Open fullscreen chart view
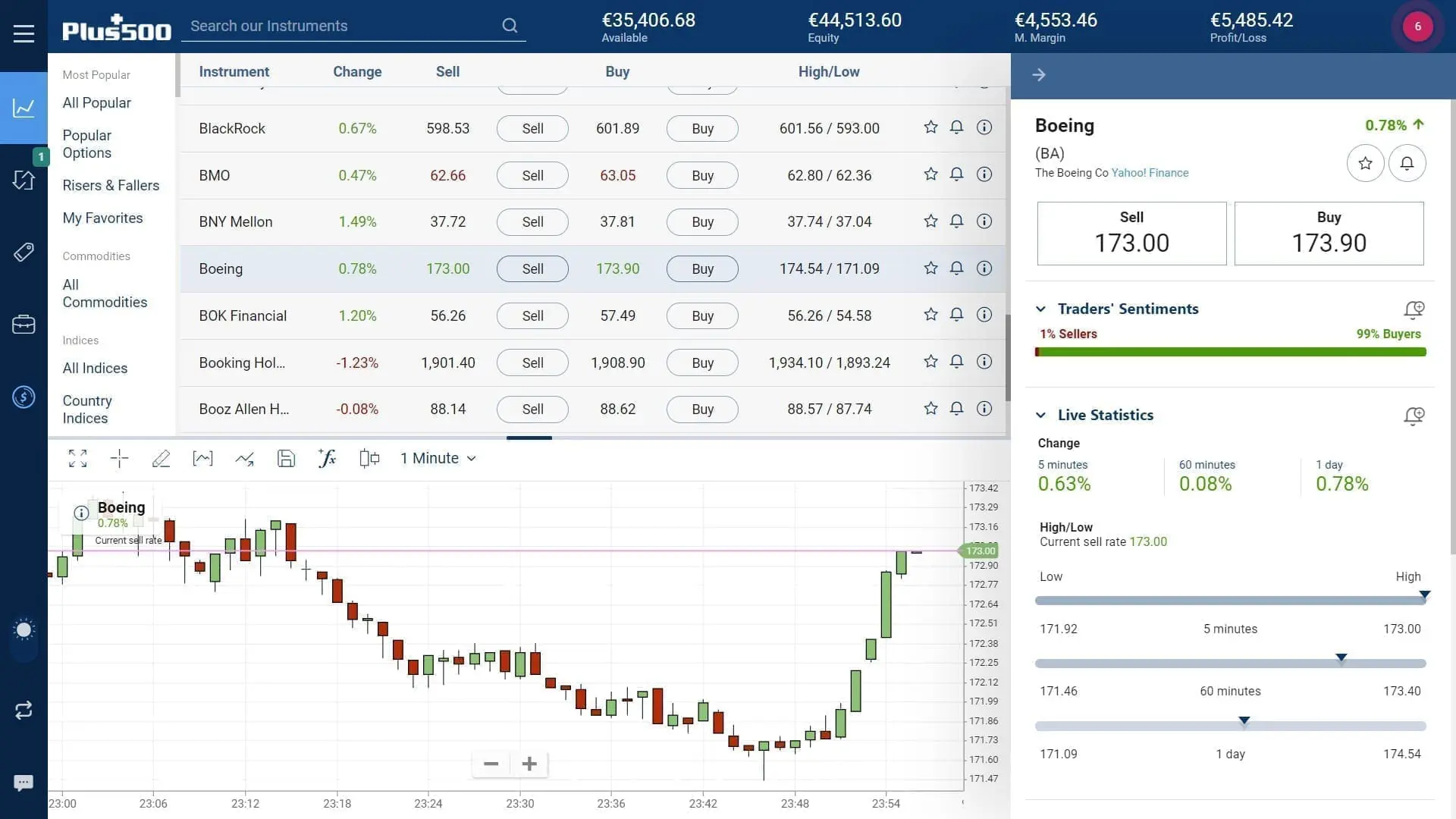The image size is (1456, 819). [x=77, y=458]
